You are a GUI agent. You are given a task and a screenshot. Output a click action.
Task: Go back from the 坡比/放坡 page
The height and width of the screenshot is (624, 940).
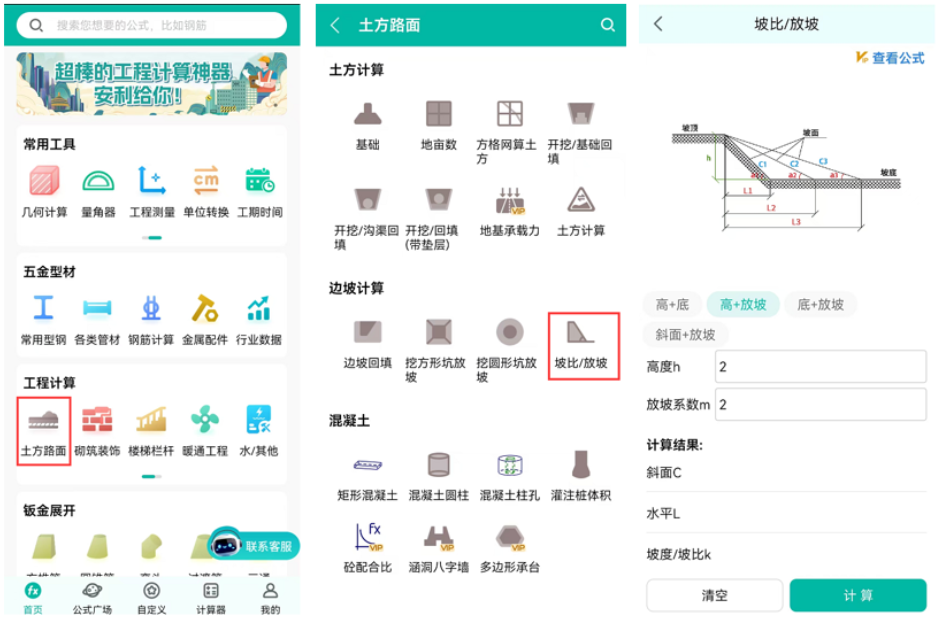658,24
